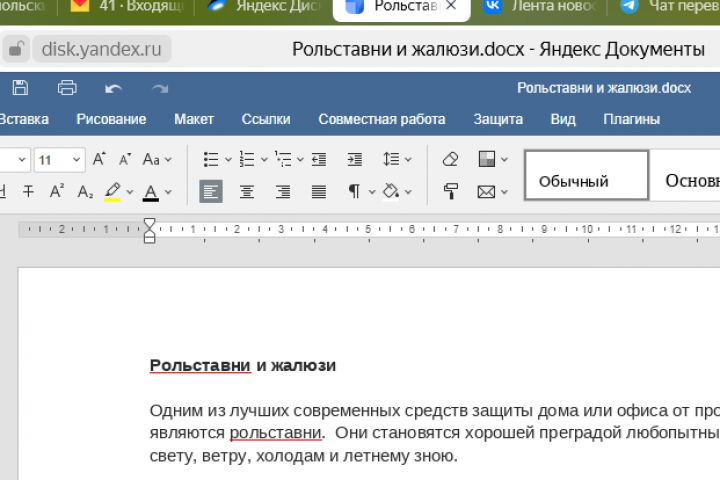Open bullet list style dropdown
Image resolution: width=720 pixels, height=480 pixels.
coord(228,160)
